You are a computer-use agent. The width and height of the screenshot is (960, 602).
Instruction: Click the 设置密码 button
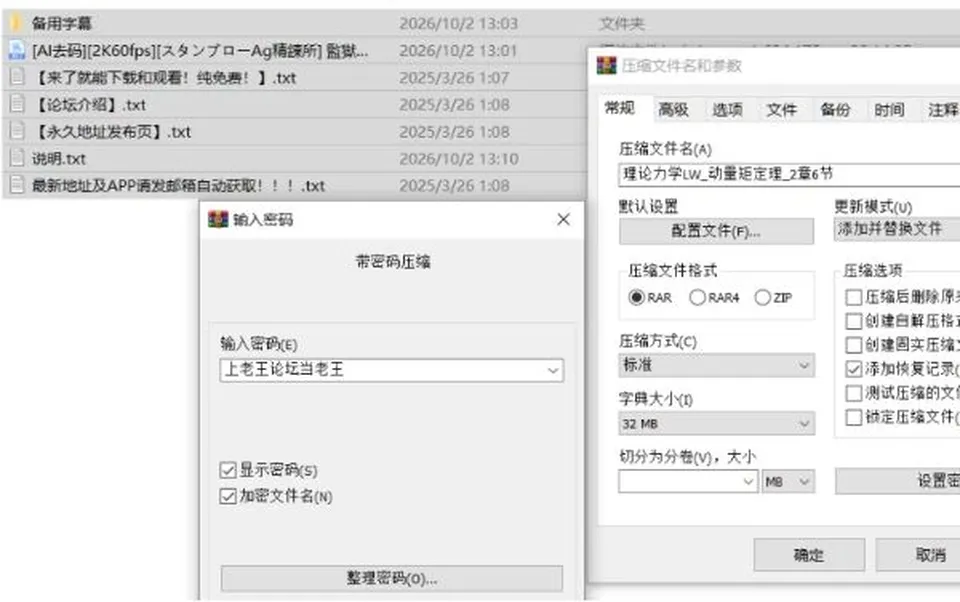coord(898,481)
